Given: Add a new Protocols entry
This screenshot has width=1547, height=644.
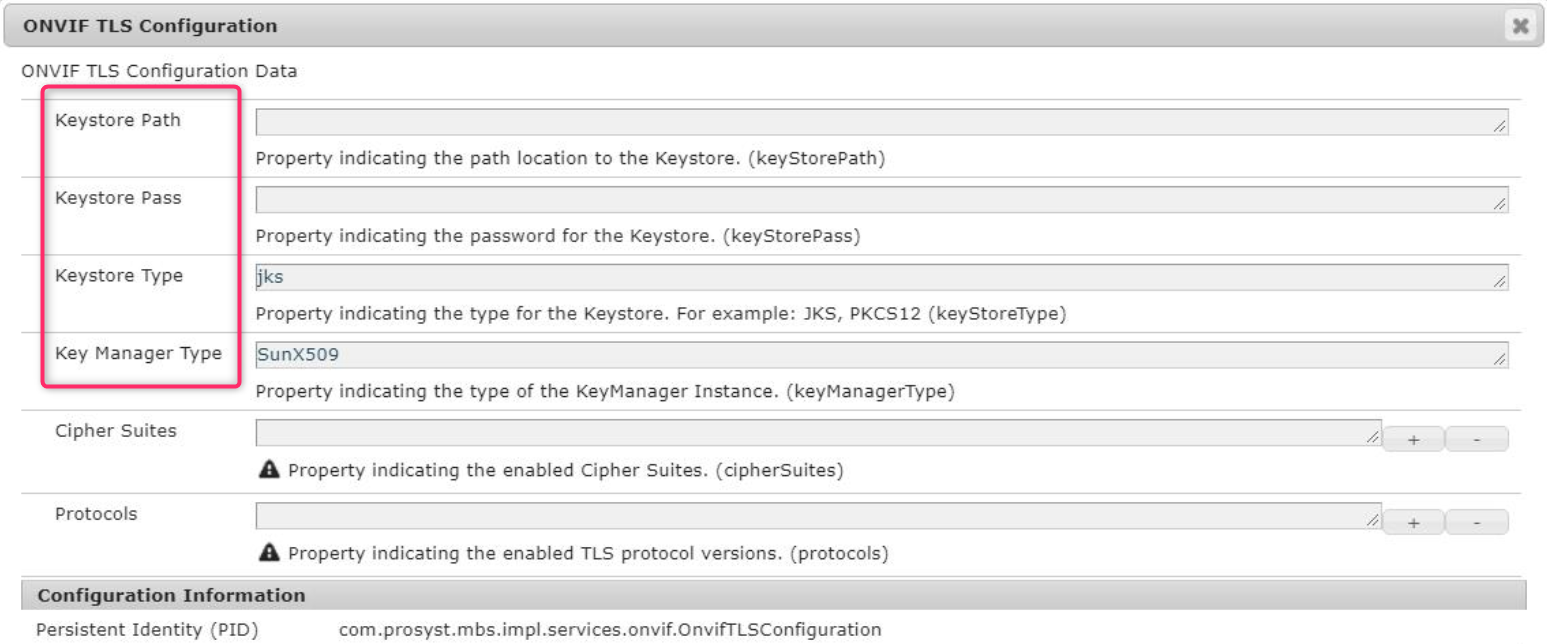Looking at the screenshot, I should pos(1414,521).
